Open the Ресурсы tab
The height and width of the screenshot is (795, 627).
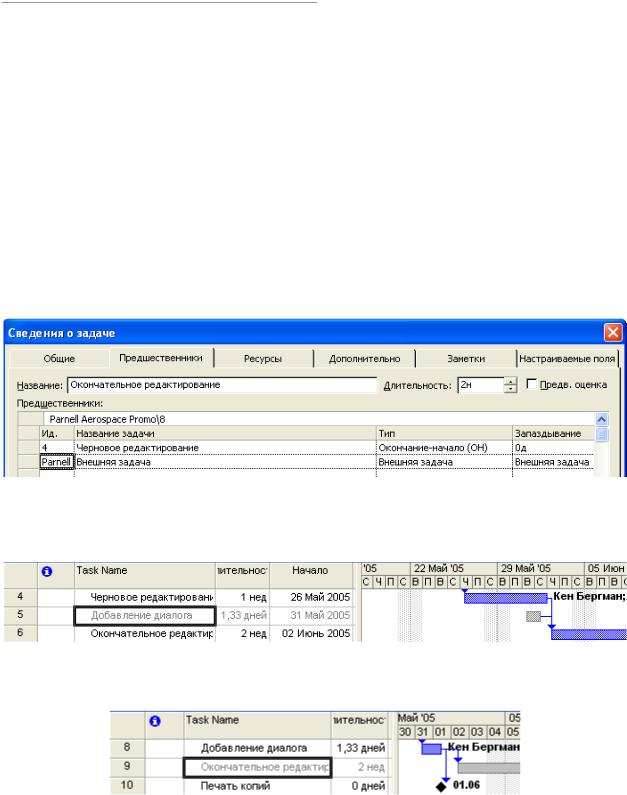coord(263,358)
